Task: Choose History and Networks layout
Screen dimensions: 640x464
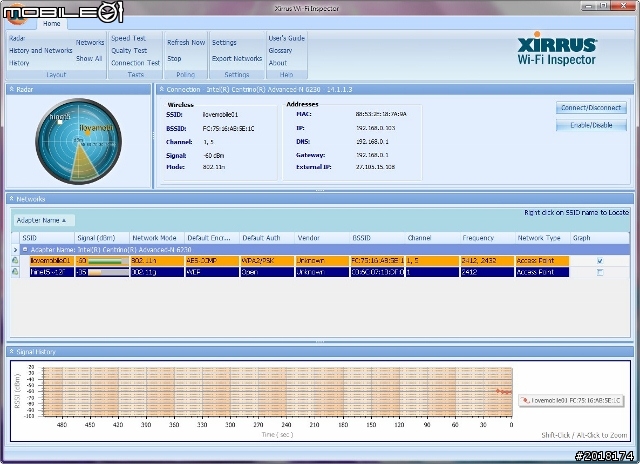Action: click(40, 51)
